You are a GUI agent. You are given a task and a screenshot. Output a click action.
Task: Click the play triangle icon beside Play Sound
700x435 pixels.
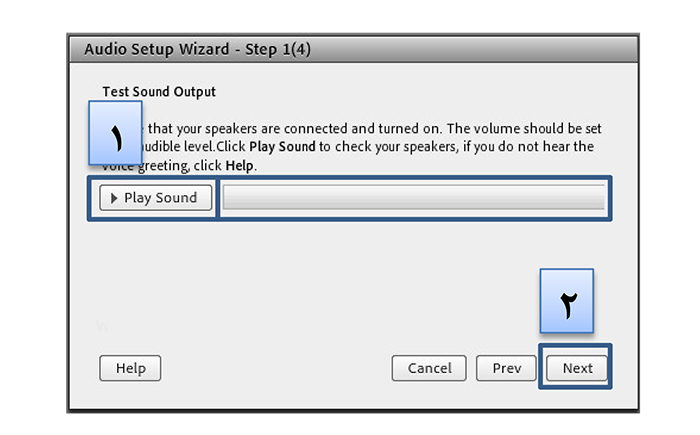pos(114,198)
